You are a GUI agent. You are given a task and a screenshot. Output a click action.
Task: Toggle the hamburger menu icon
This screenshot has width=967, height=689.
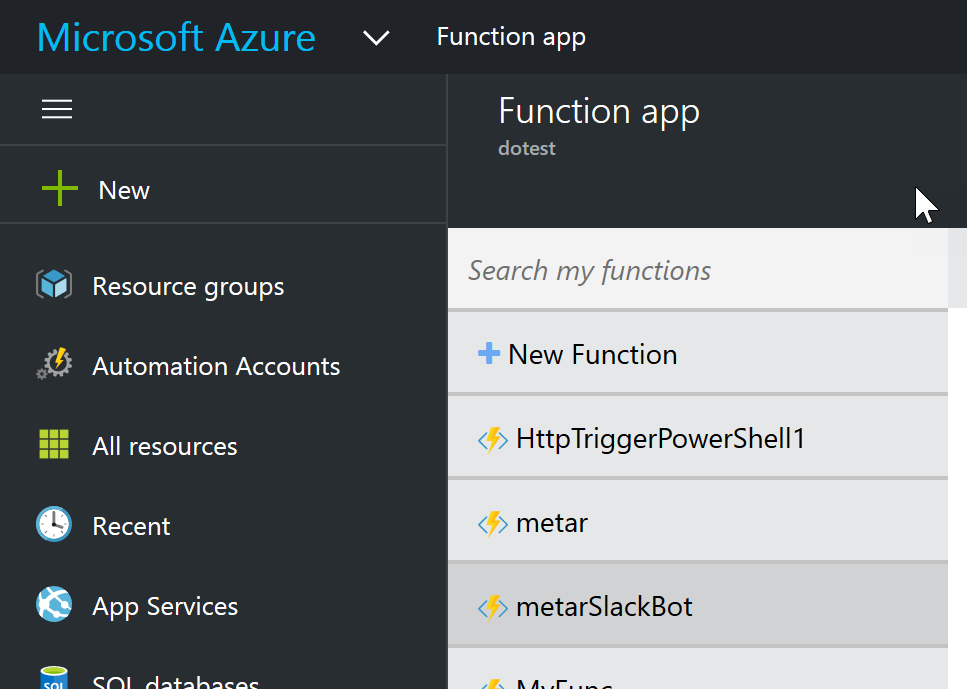57,110
